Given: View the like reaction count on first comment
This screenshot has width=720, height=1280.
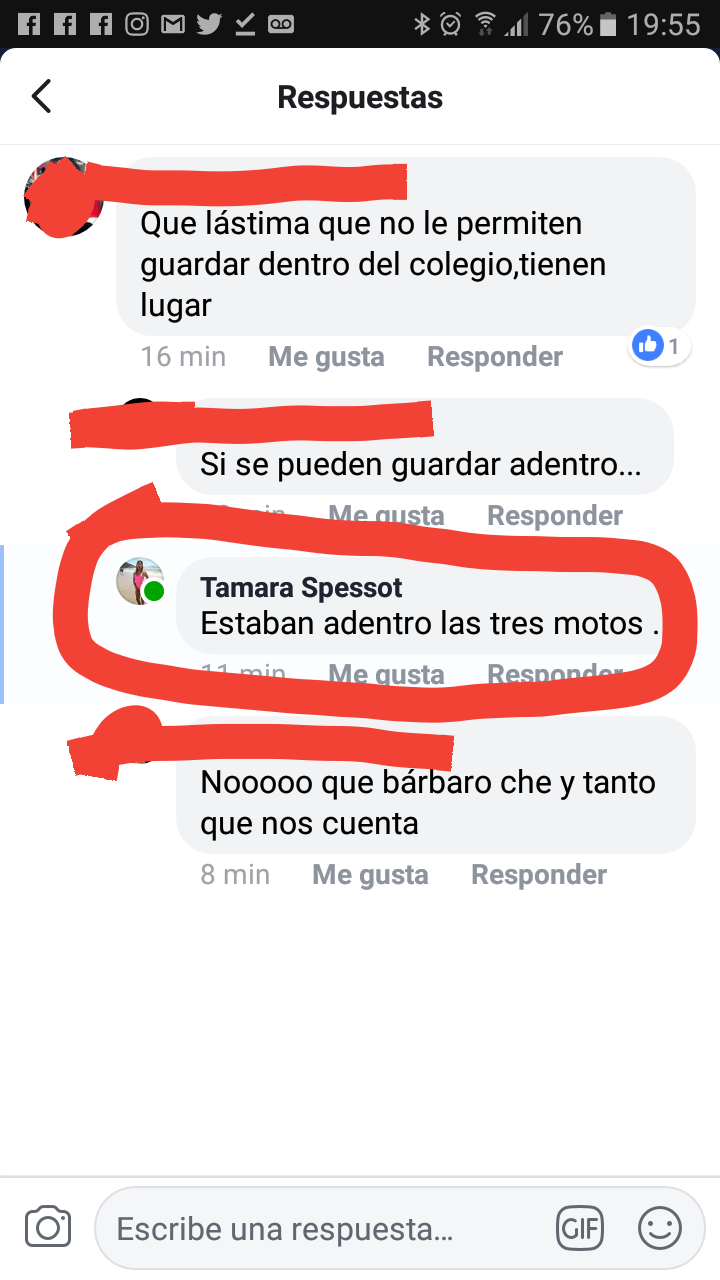Looking at the screenshot, I should [659, 347].
